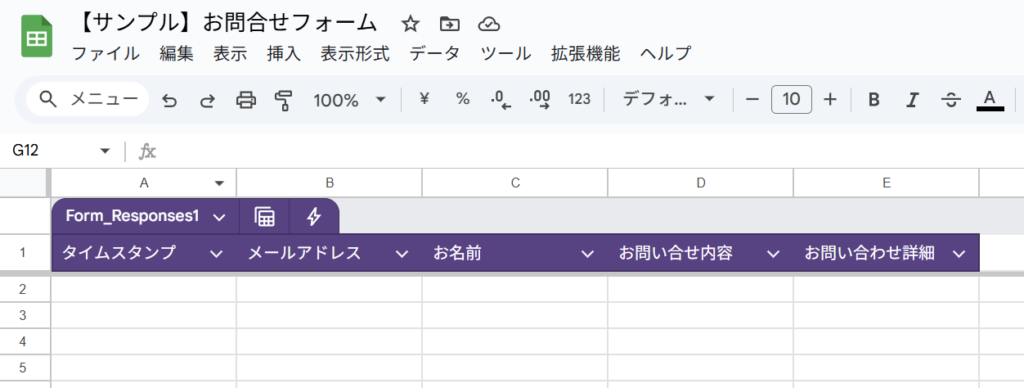Open the 100% zoom dropdown
This screenshot has height=388, width=1024.
click(350, 100)
